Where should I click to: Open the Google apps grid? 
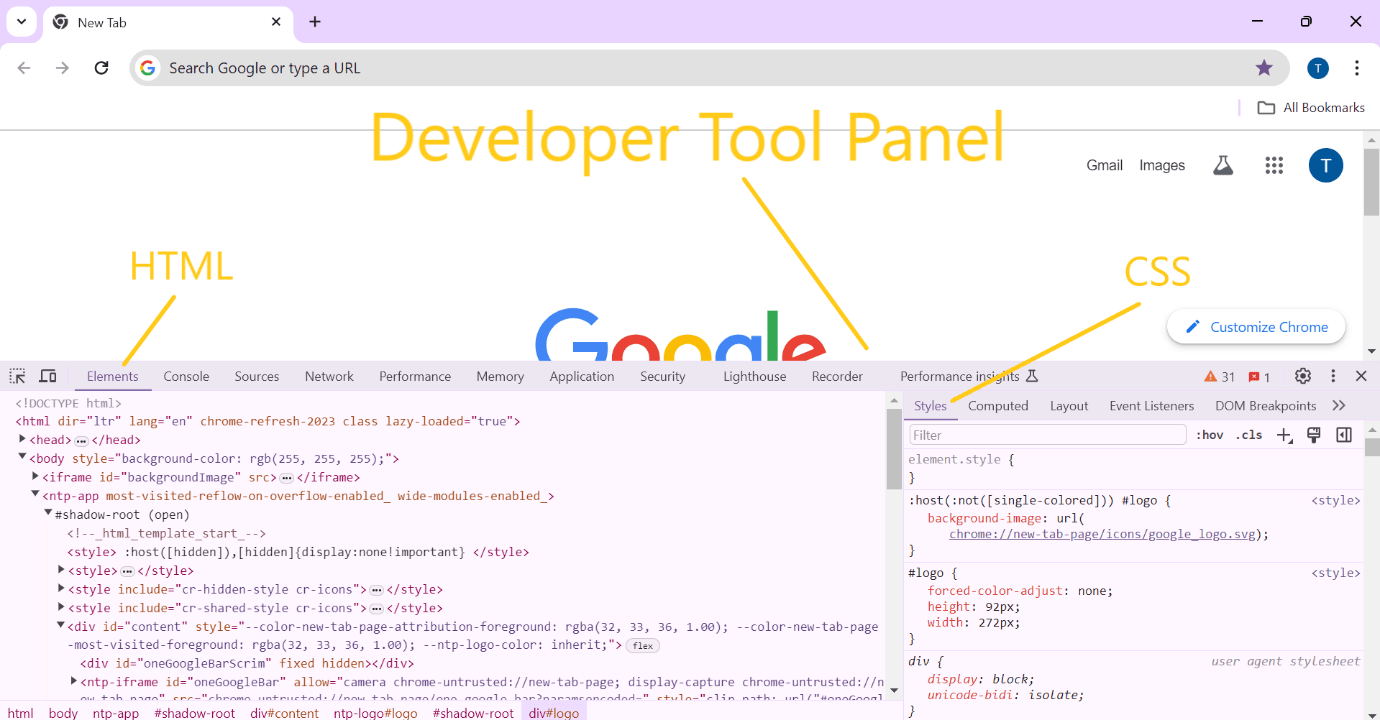[1274, 165]
